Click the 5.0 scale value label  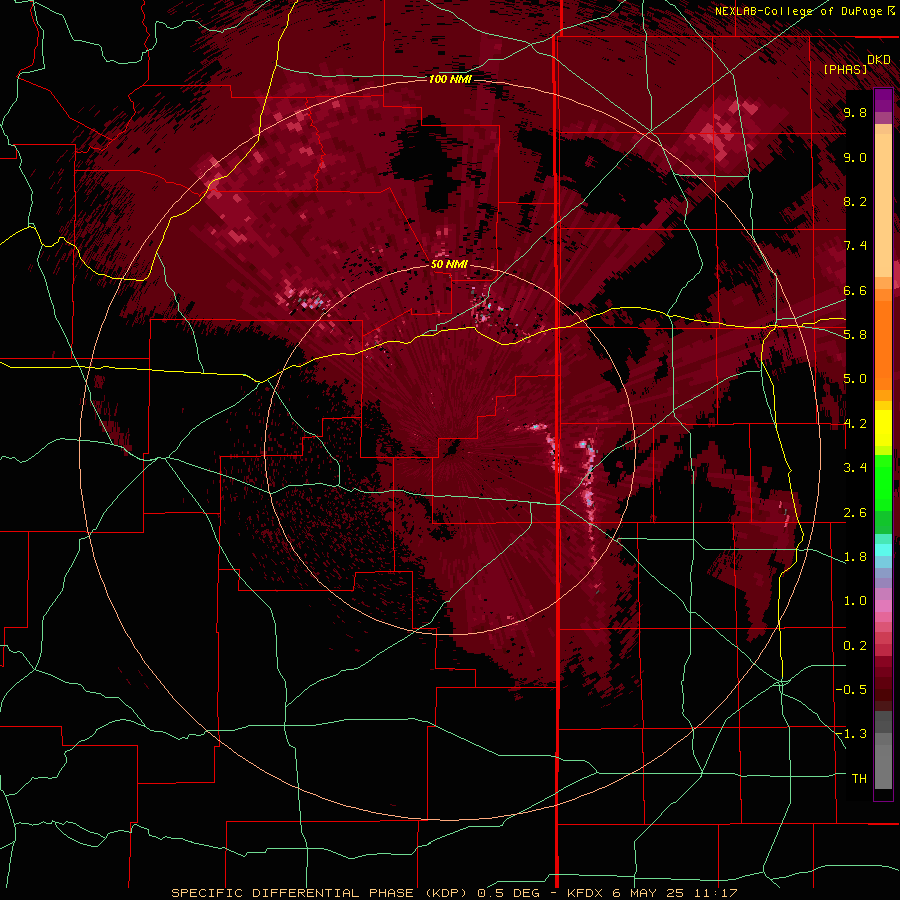[x=855, y=379]
